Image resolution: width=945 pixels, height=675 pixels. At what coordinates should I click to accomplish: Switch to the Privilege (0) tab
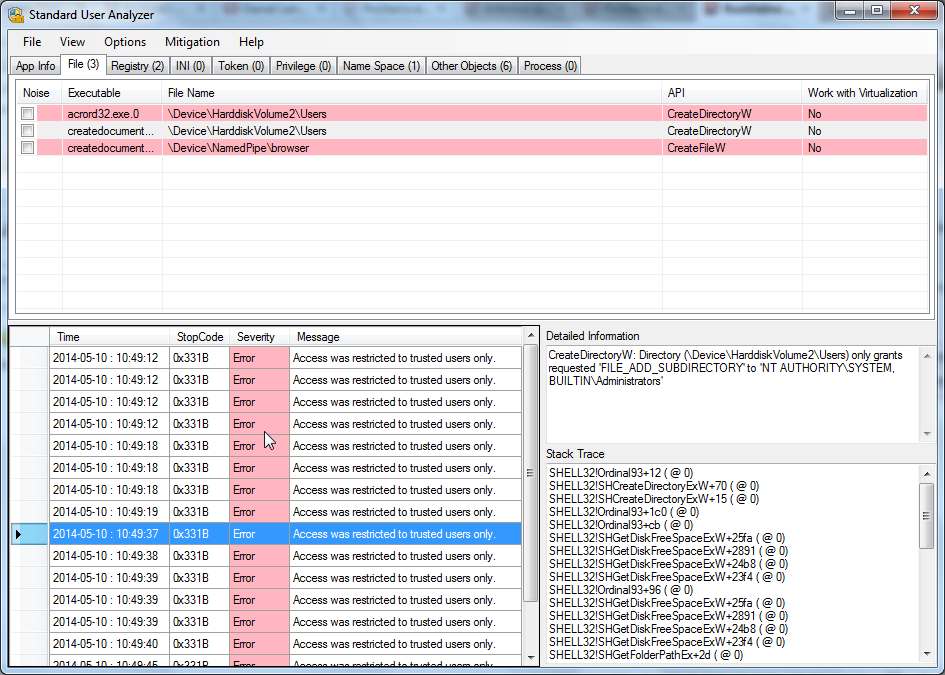(303, 66)
